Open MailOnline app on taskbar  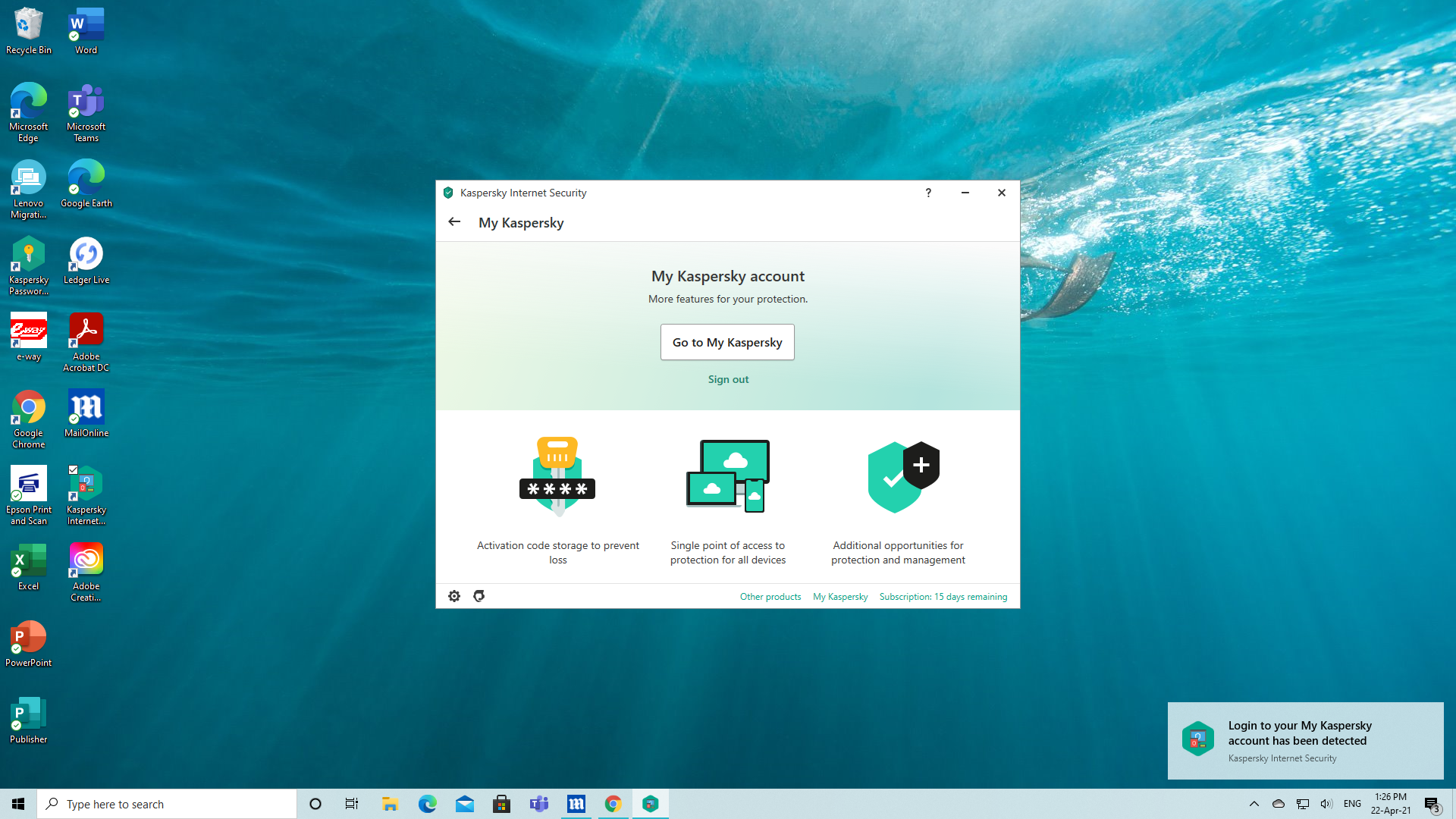[576, 804]
